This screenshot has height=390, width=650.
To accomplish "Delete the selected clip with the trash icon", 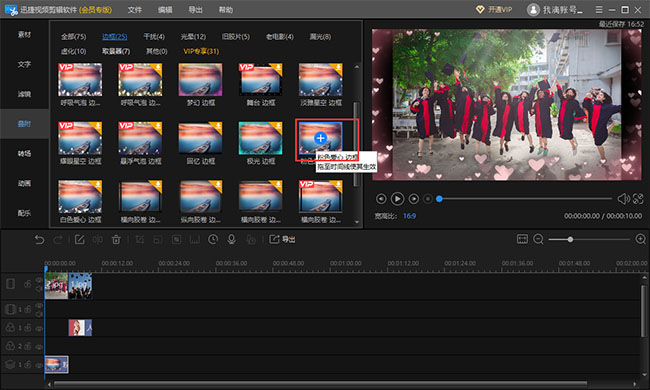I will tap(116, 240).
